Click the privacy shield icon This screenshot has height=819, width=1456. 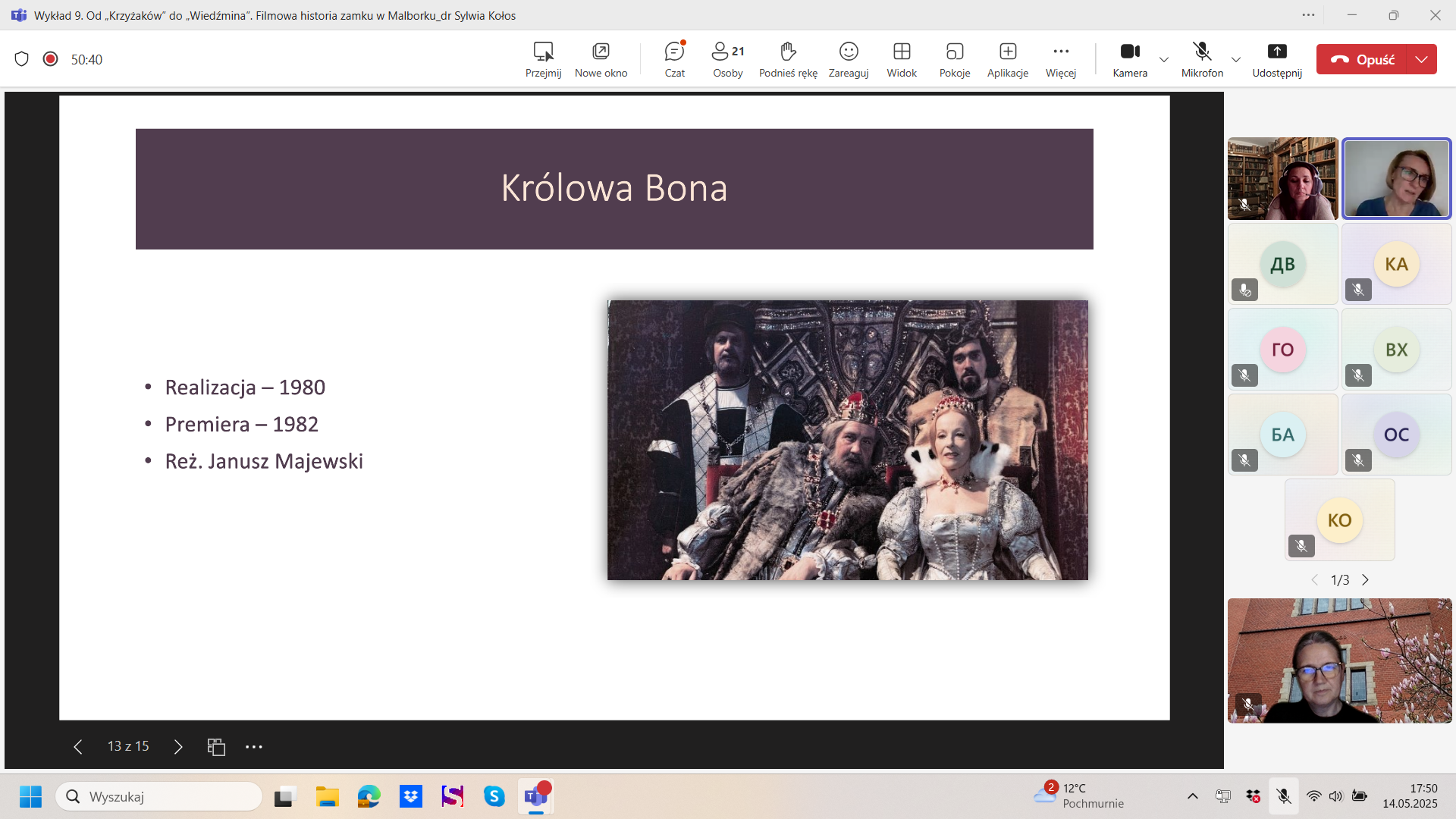point(21,59)
